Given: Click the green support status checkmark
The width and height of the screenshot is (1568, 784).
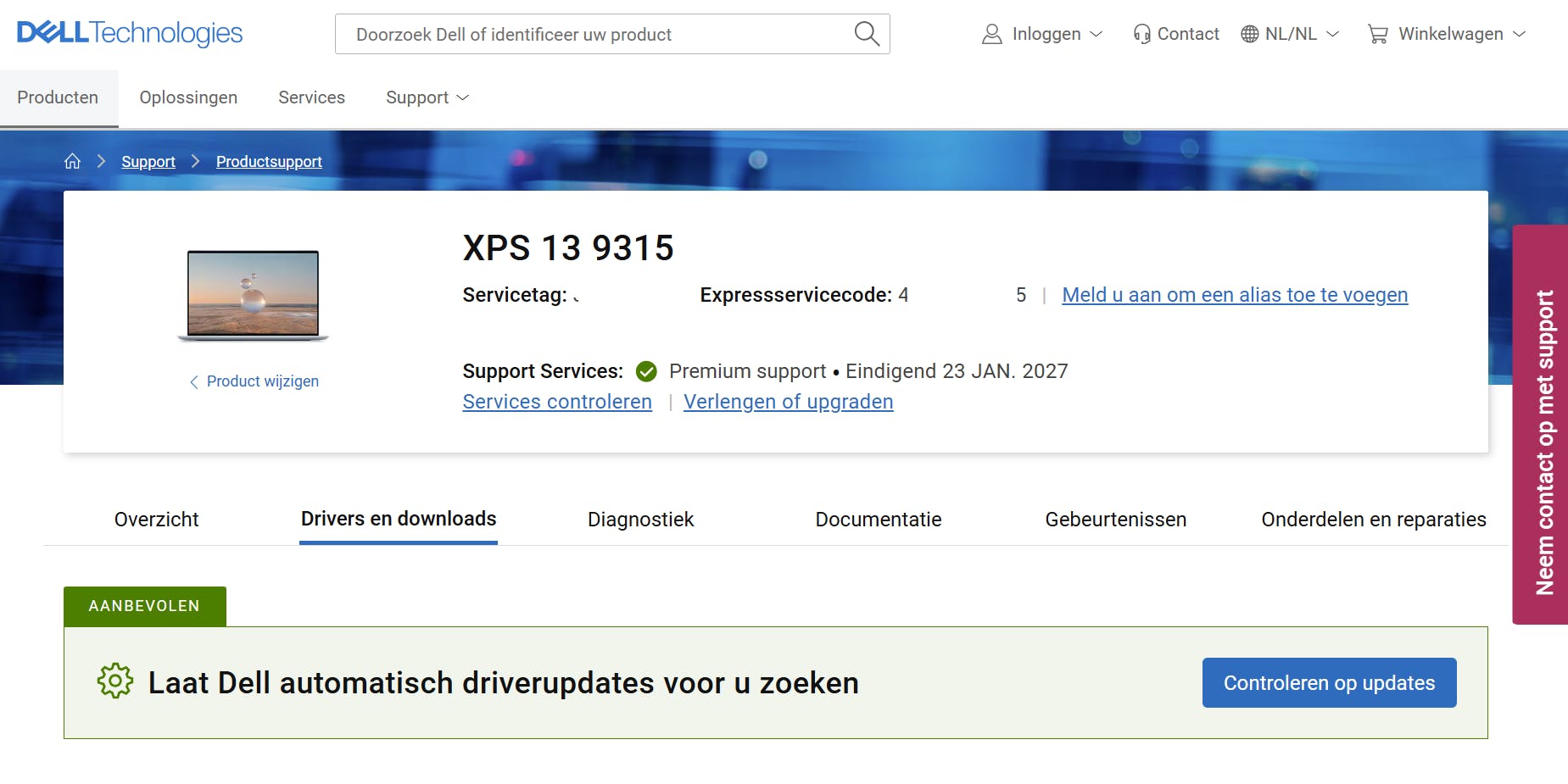Looking at the screenshot, I should pos(646,371).
